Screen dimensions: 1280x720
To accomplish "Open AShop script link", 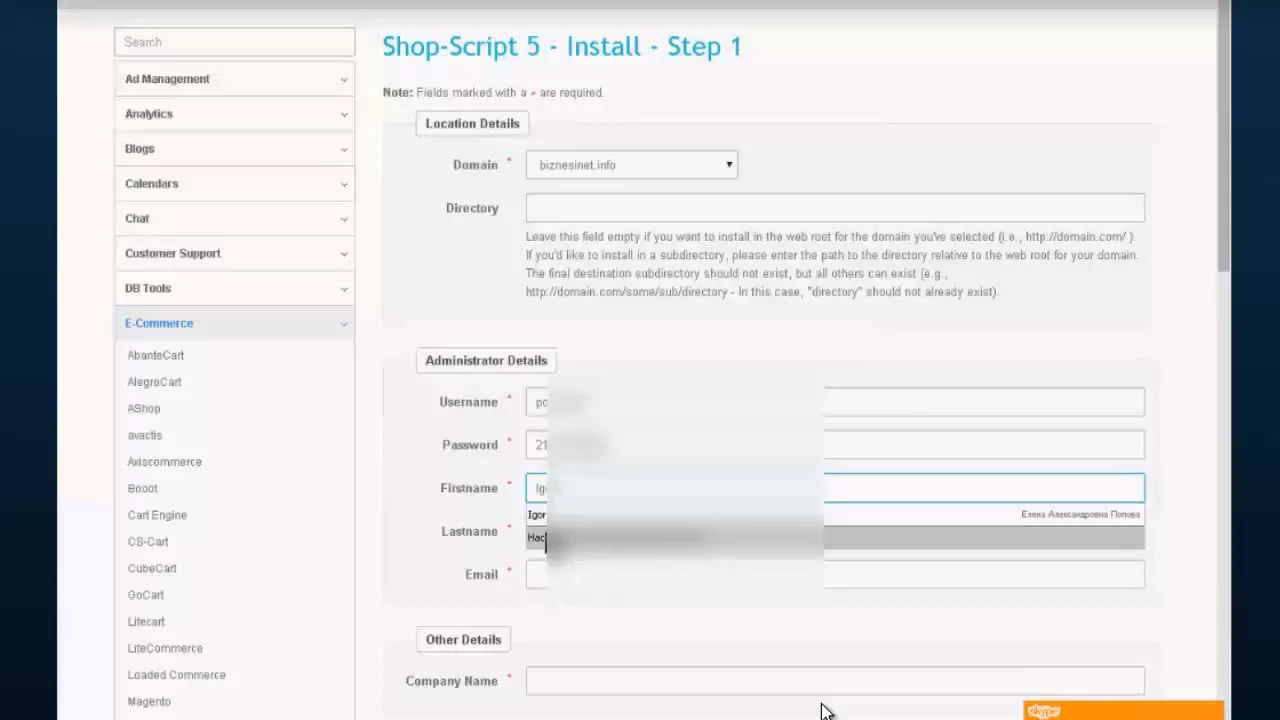I will (x=144, y=408).
